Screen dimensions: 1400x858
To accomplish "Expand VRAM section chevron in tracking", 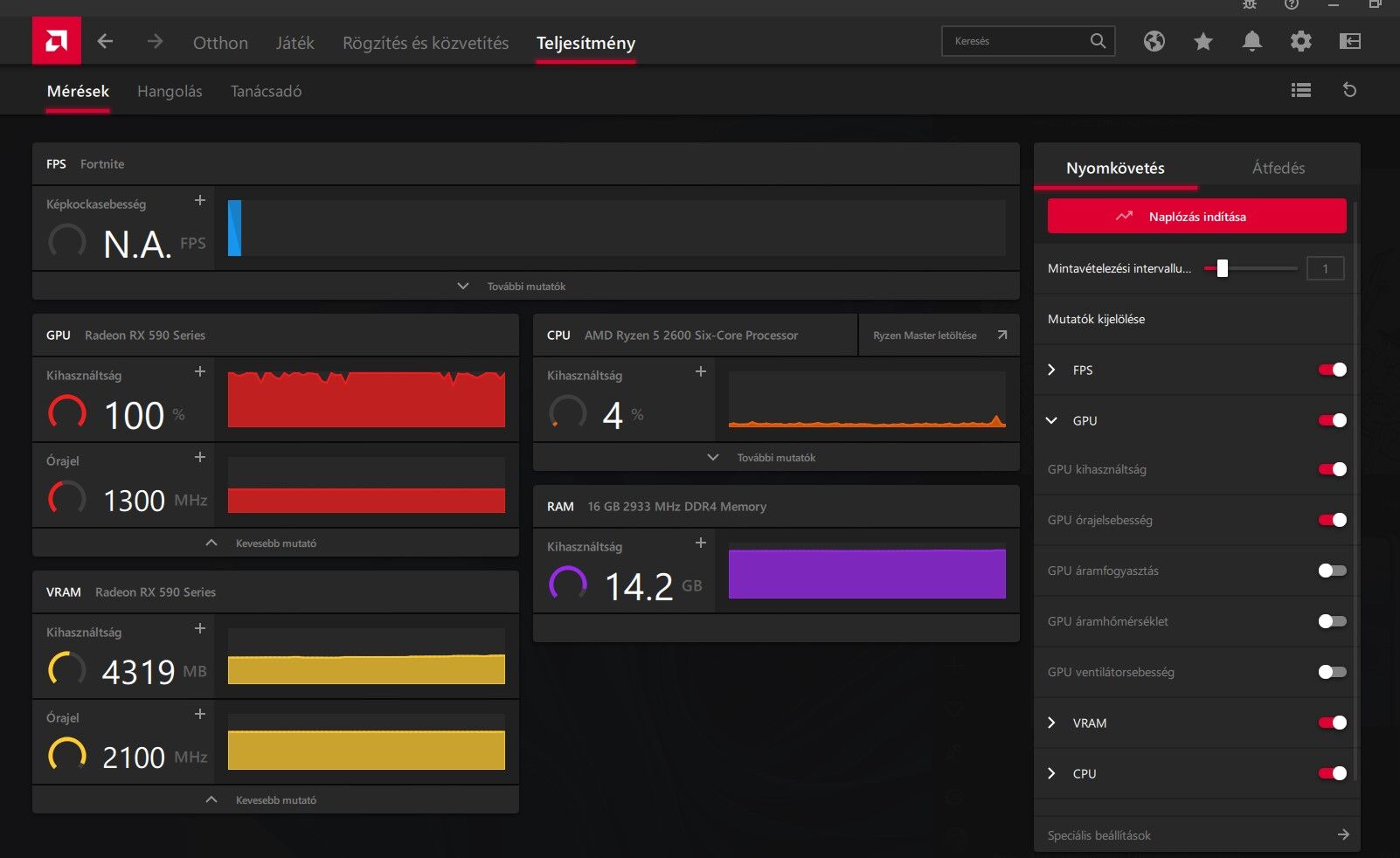I will pos(1051,723).
